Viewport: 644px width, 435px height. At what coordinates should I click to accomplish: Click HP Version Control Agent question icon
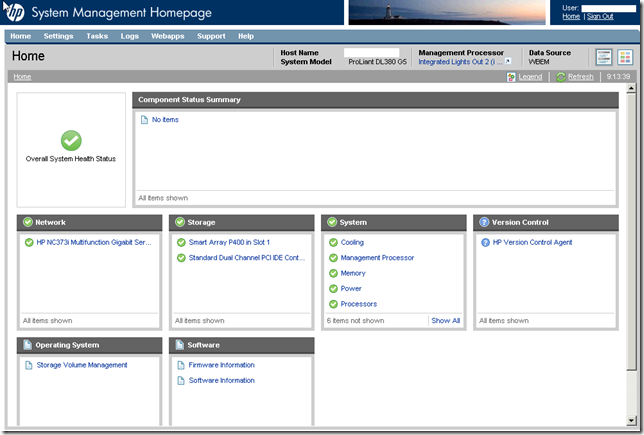click(x=485, y=242)
